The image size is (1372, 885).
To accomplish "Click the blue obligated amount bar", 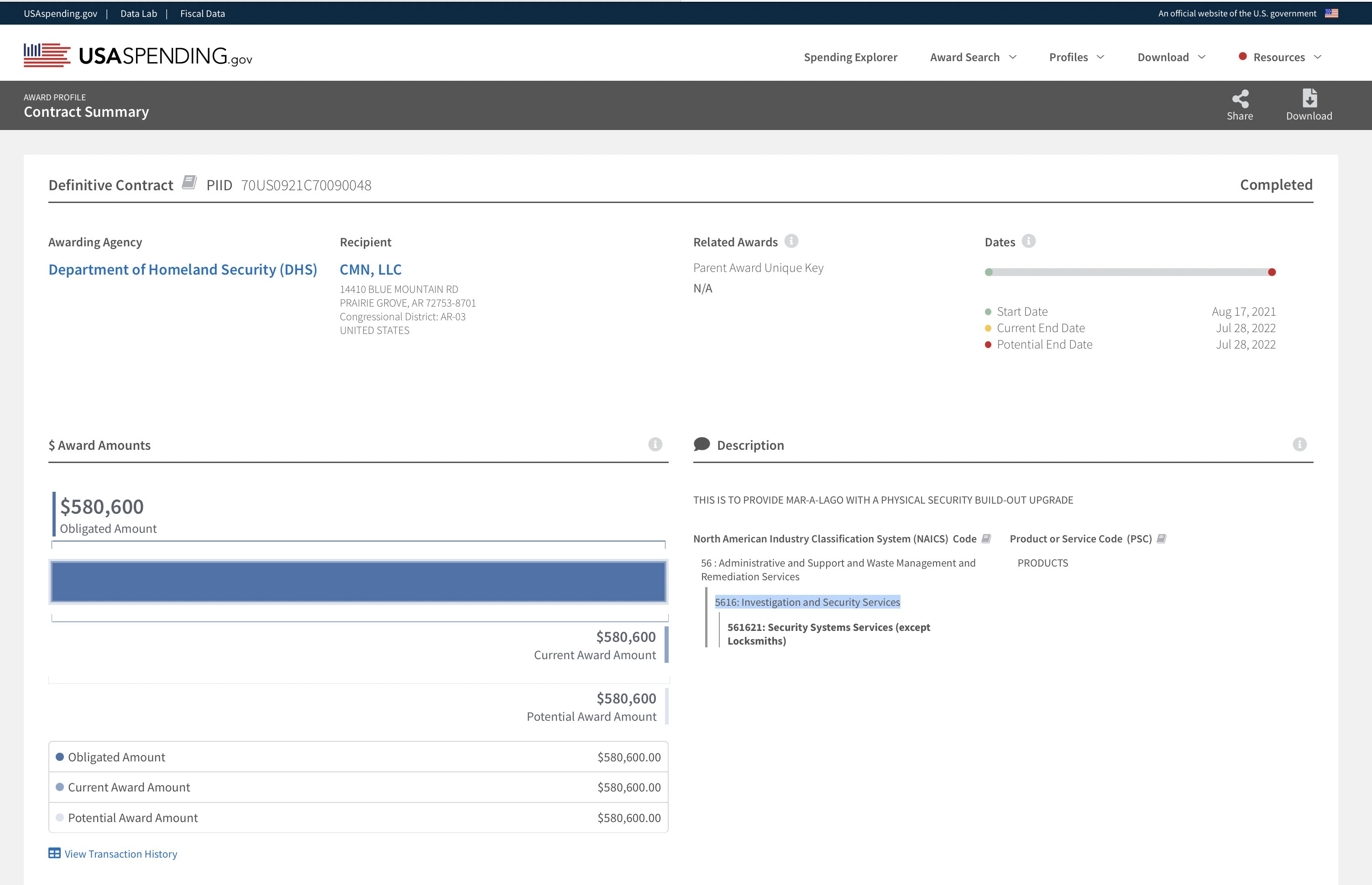I will pyautogui.click(x=358, y=582).
